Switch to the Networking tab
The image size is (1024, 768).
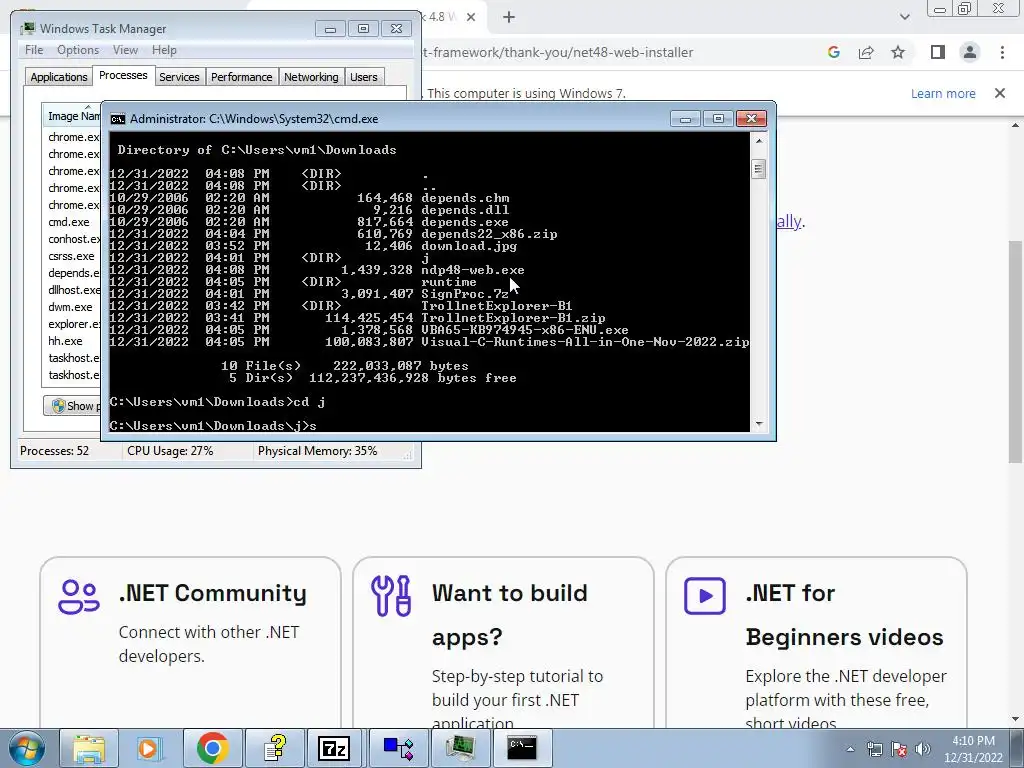[x=311, y=77]
